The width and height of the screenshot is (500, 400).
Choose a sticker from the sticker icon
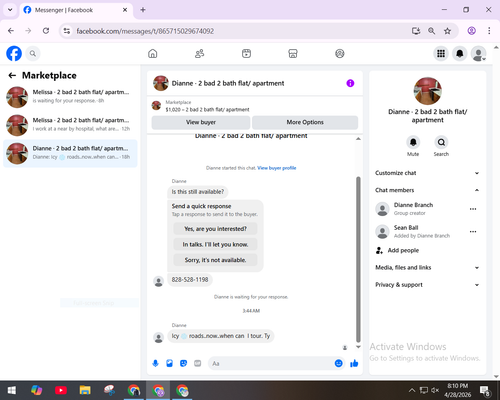183,363
